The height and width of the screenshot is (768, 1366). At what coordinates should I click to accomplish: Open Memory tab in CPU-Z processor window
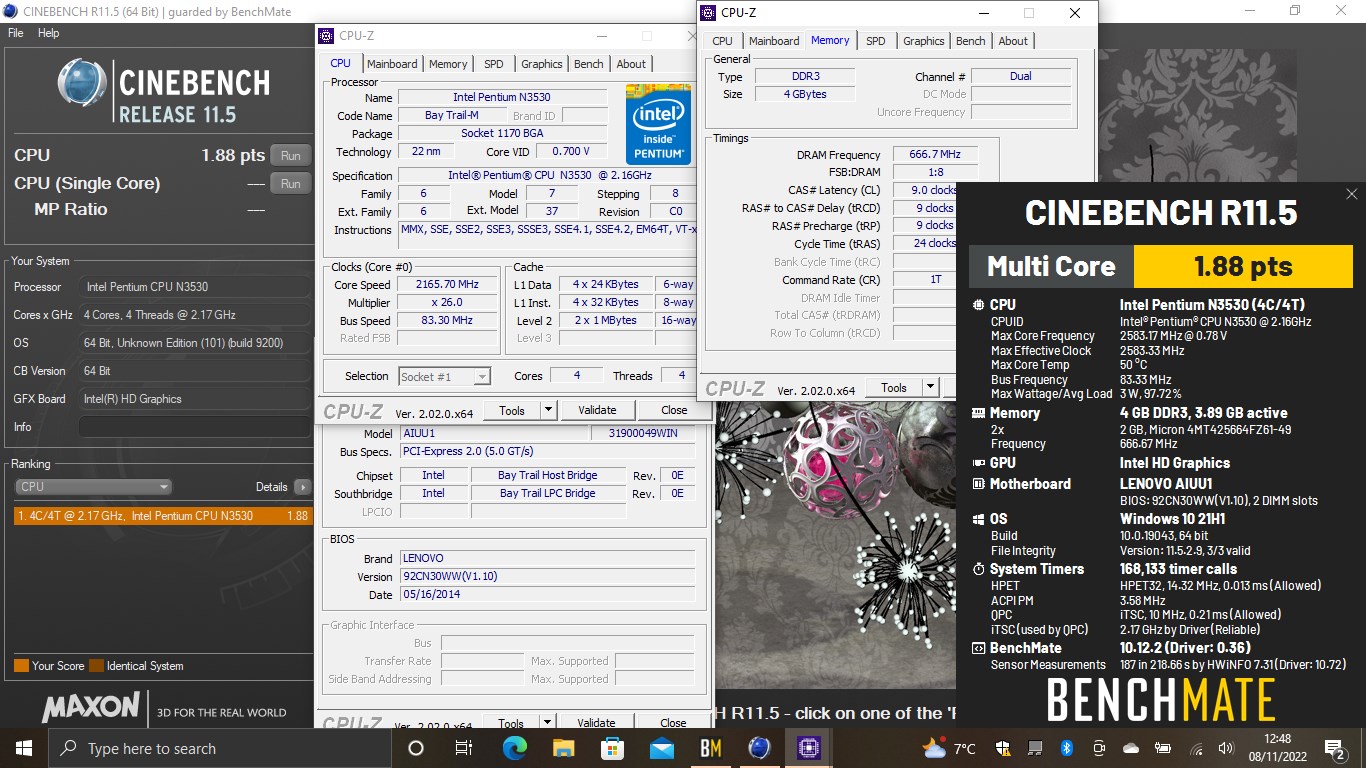coord(448,64)
